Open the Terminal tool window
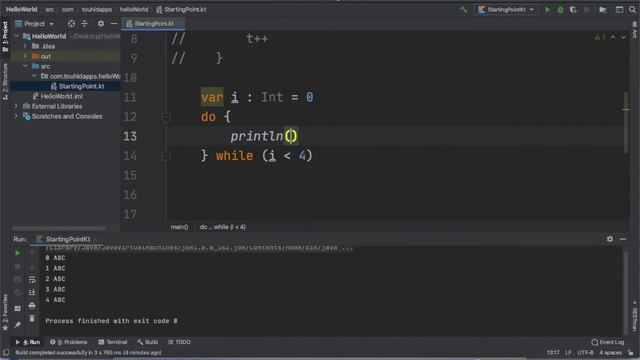This screenshot has width=640, height=360. (113, 342)
